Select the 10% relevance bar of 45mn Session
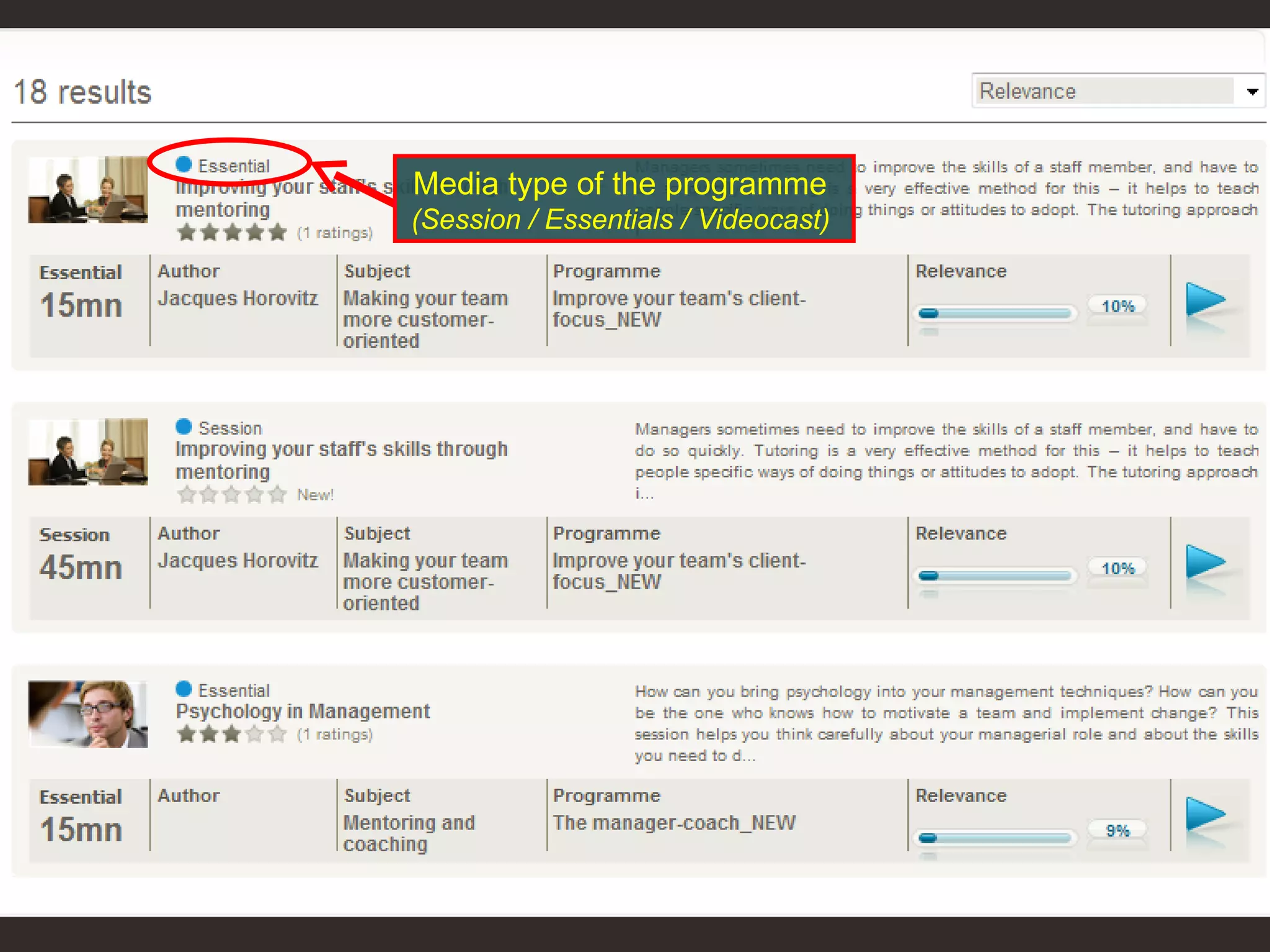 click(996, 575)
